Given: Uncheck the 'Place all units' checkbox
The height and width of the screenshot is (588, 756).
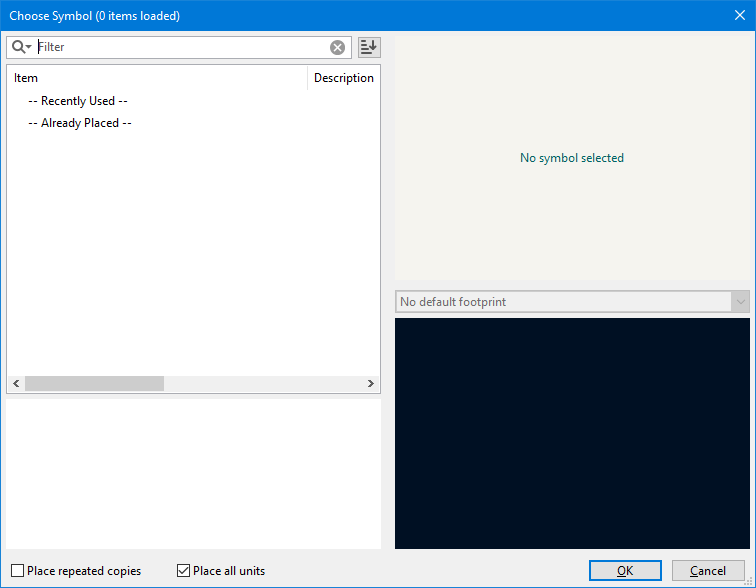Looking at the screenshot, I should pos(183,571).
